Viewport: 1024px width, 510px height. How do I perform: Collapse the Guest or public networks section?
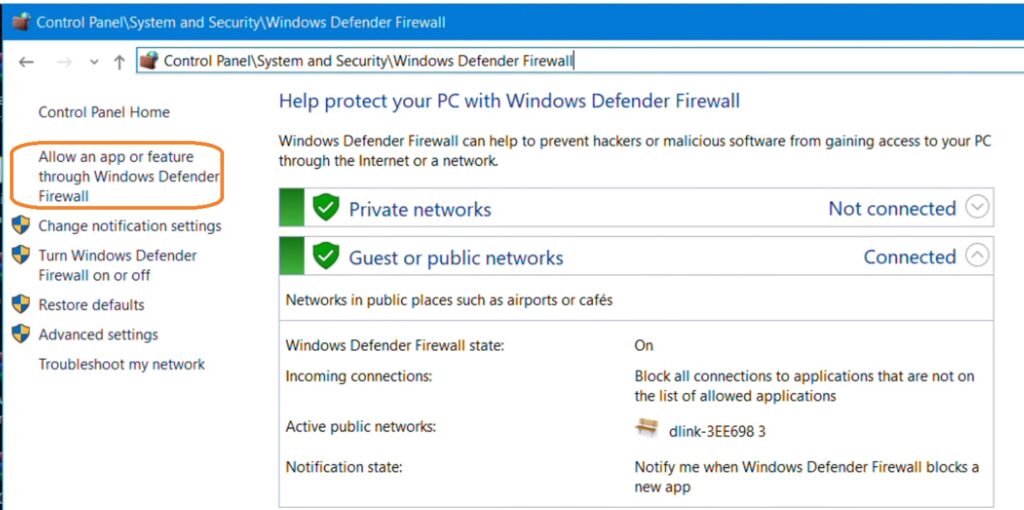[x=977, y=256]
